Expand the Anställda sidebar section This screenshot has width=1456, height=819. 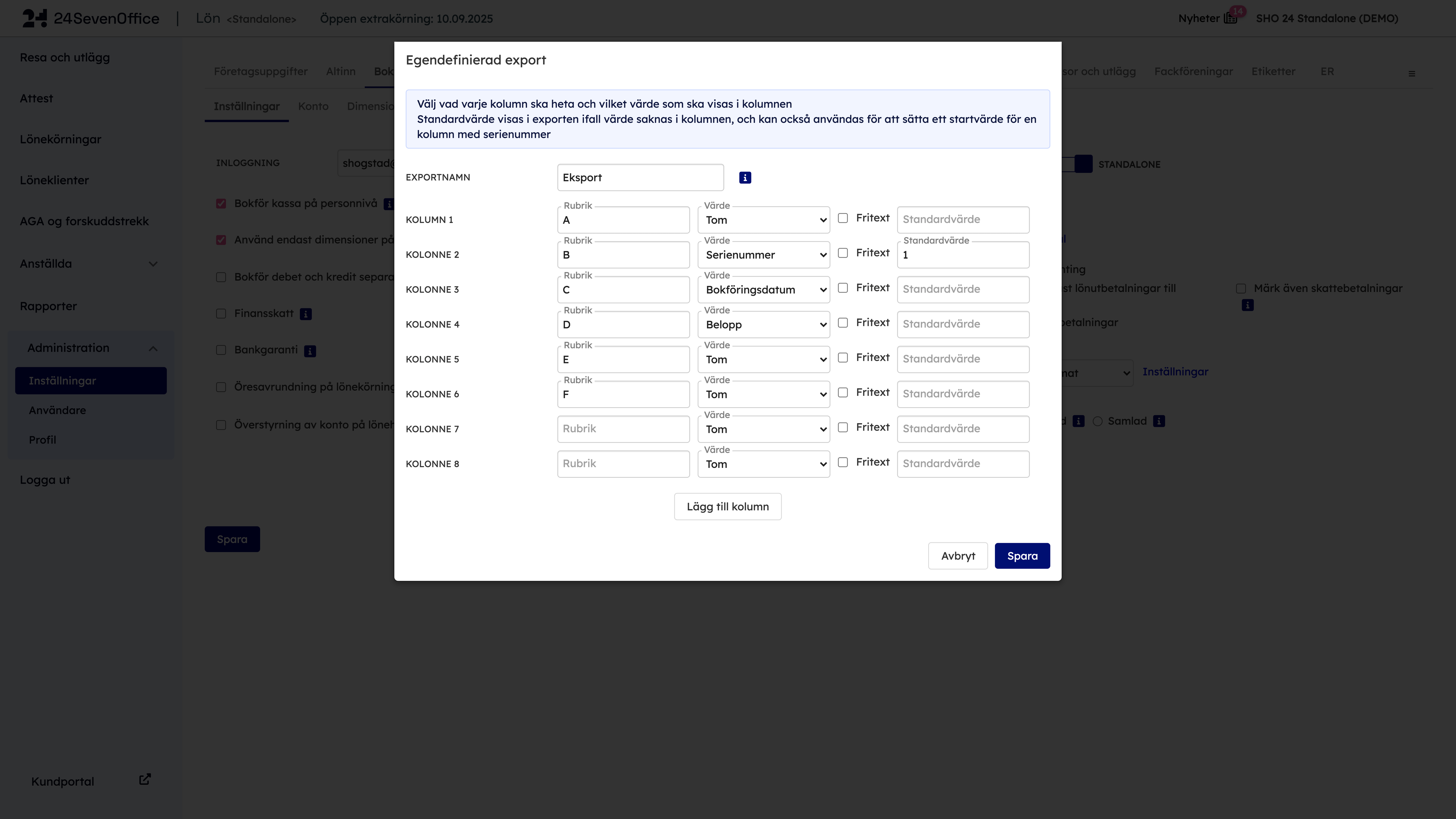point(153,264)
